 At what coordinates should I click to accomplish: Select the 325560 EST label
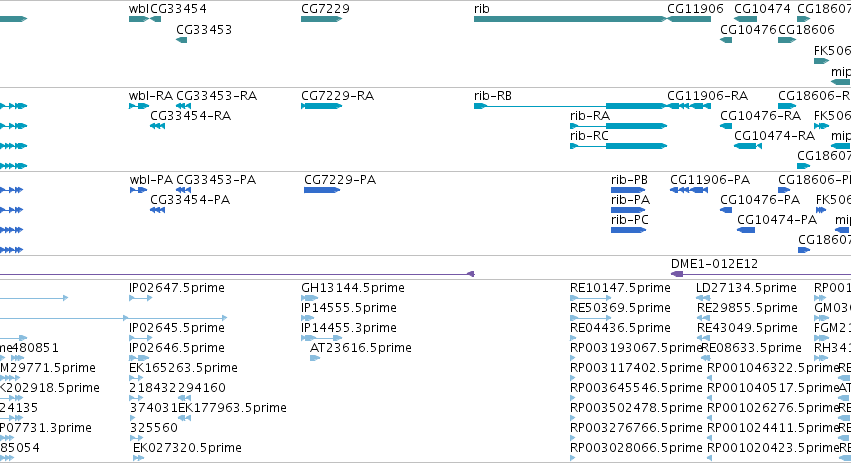154,428
